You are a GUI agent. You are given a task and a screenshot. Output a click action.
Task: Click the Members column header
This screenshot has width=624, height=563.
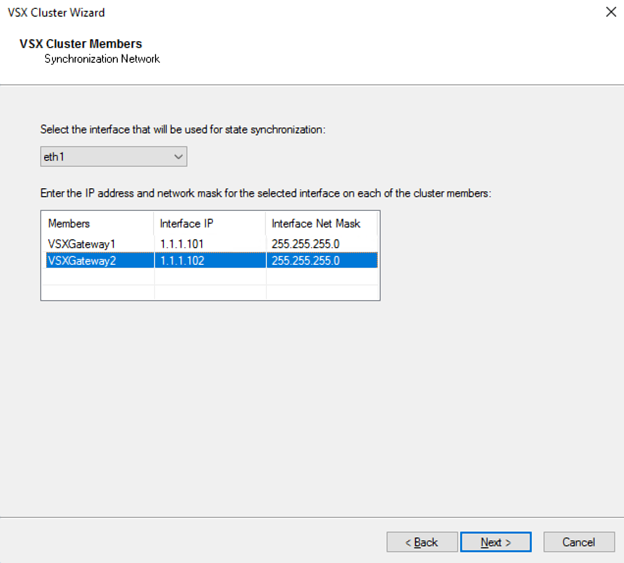click(x=99, y=224)
